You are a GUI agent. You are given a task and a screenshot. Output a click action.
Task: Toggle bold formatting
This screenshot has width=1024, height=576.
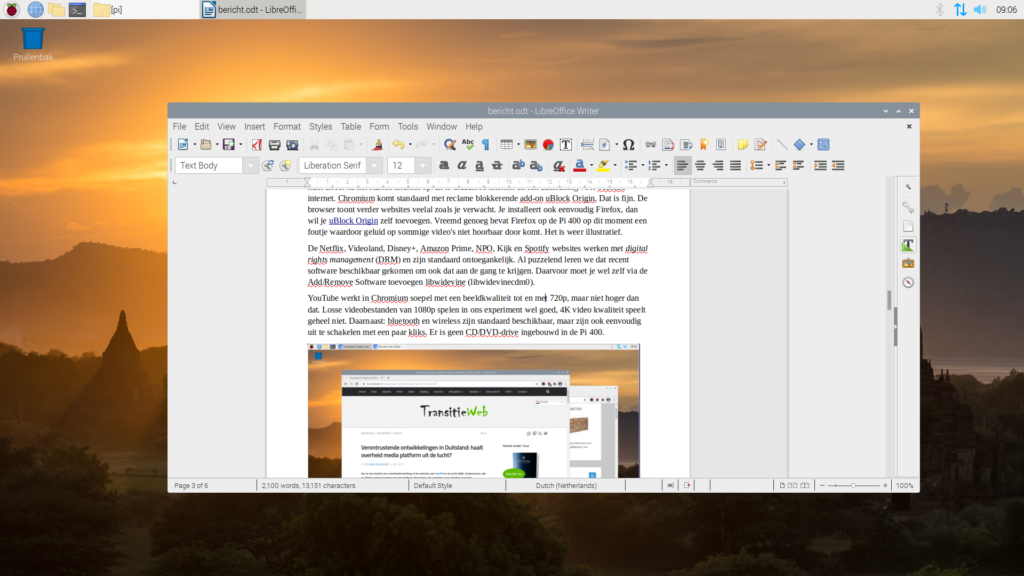pyautogui.click(x=444, y=165)
